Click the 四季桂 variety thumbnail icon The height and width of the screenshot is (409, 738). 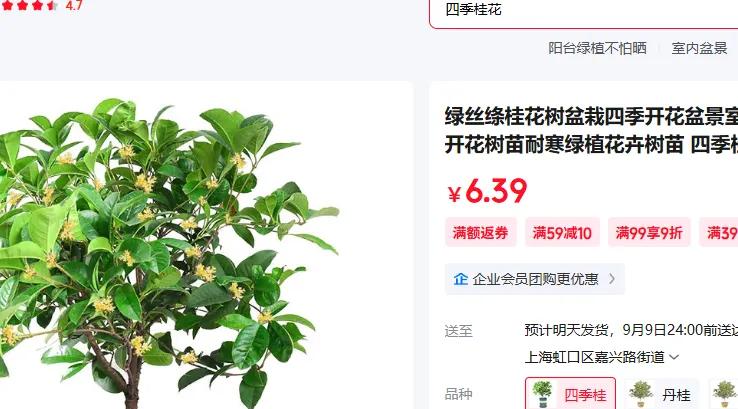click(x=542, y=394)
